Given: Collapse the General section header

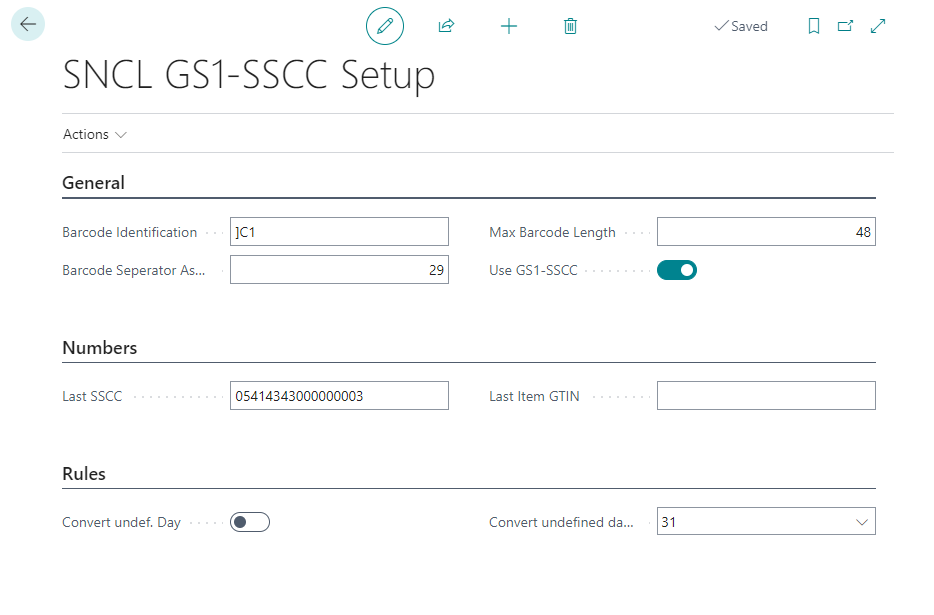Looking at the screenshot, I should click(94, 183).
